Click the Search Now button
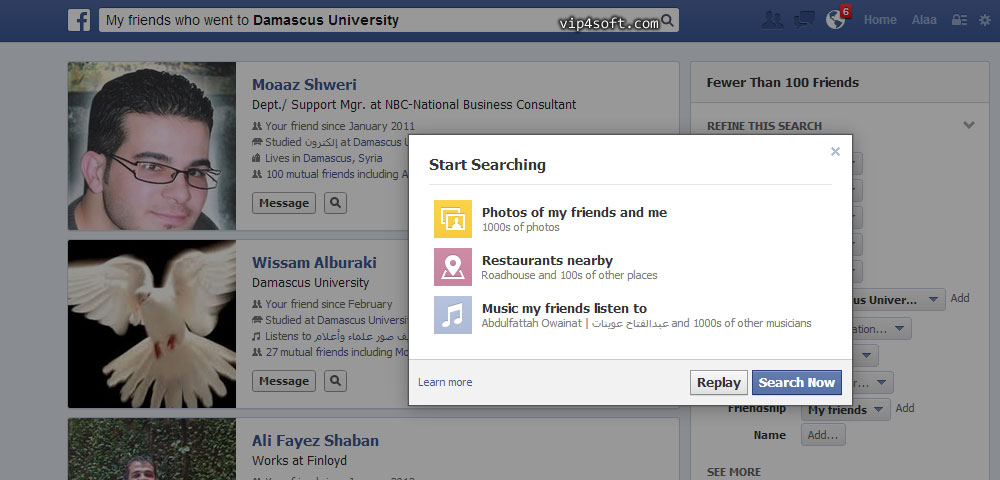 (797, 382)
